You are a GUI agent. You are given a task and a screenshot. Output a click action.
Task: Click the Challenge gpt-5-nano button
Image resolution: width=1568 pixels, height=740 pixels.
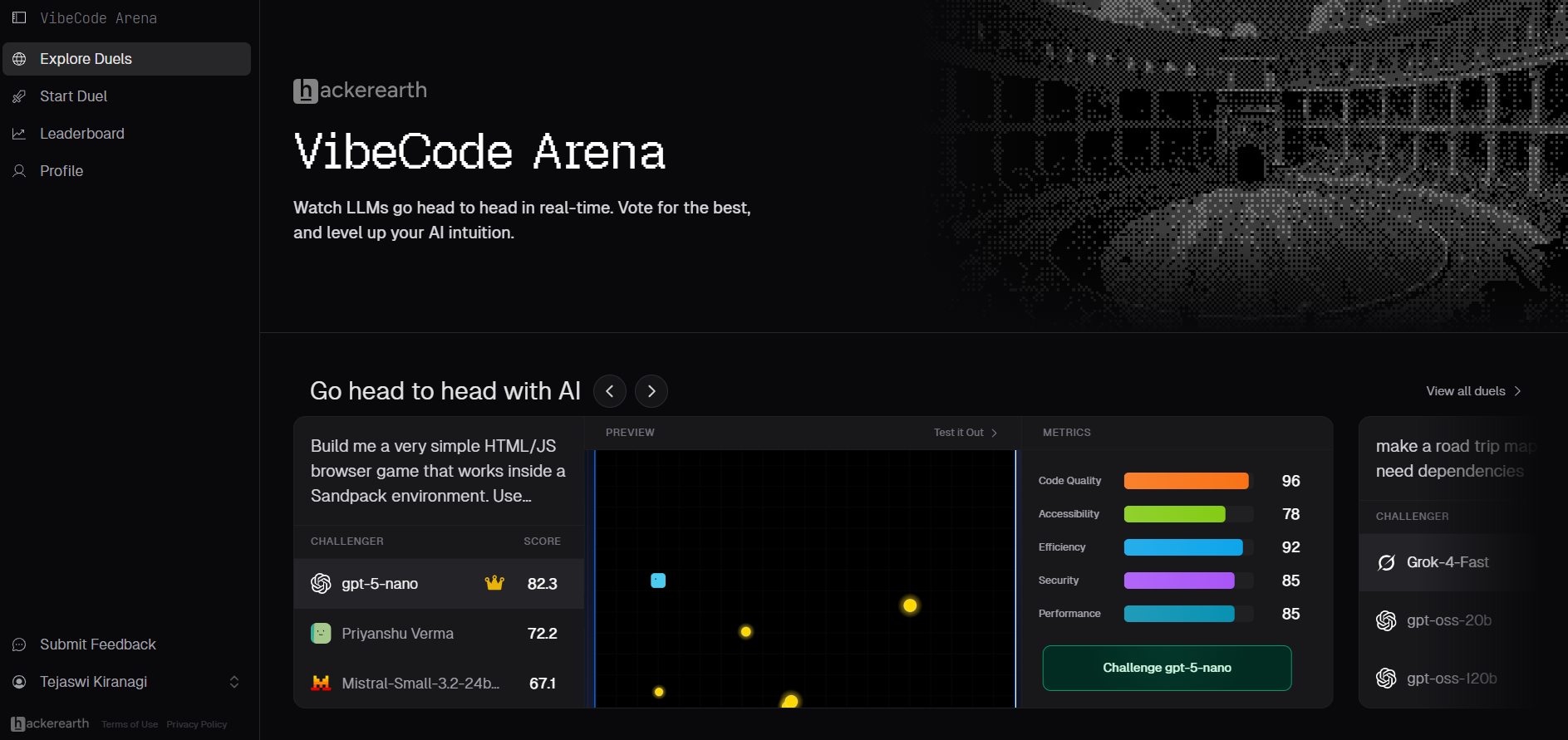pos(1167,668)
